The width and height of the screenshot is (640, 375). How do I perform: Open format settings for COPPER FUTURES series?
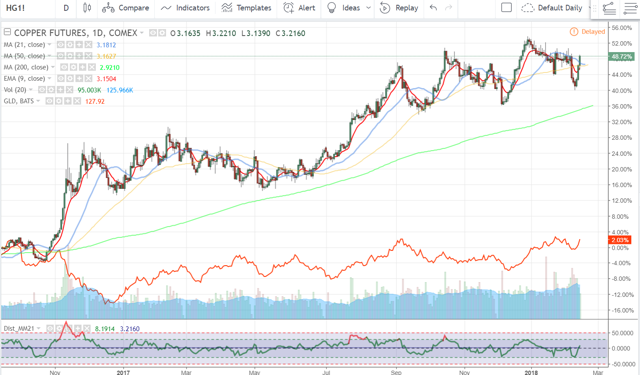click(x=162, y=33)
